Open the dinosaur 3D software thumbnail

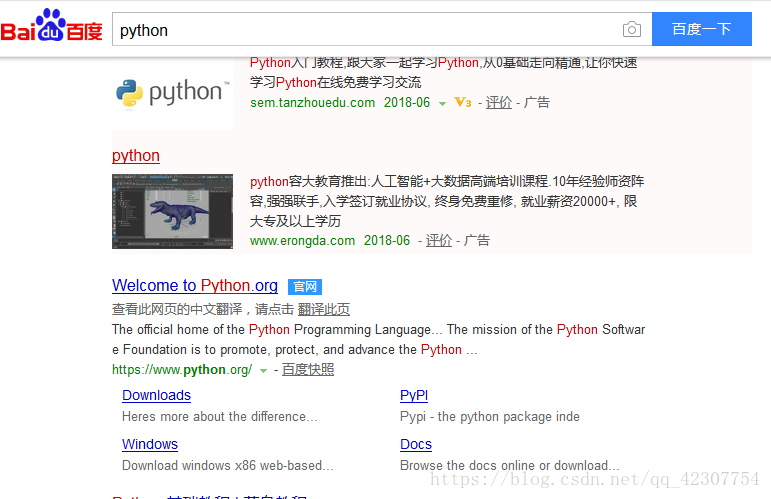pos(173,211)
